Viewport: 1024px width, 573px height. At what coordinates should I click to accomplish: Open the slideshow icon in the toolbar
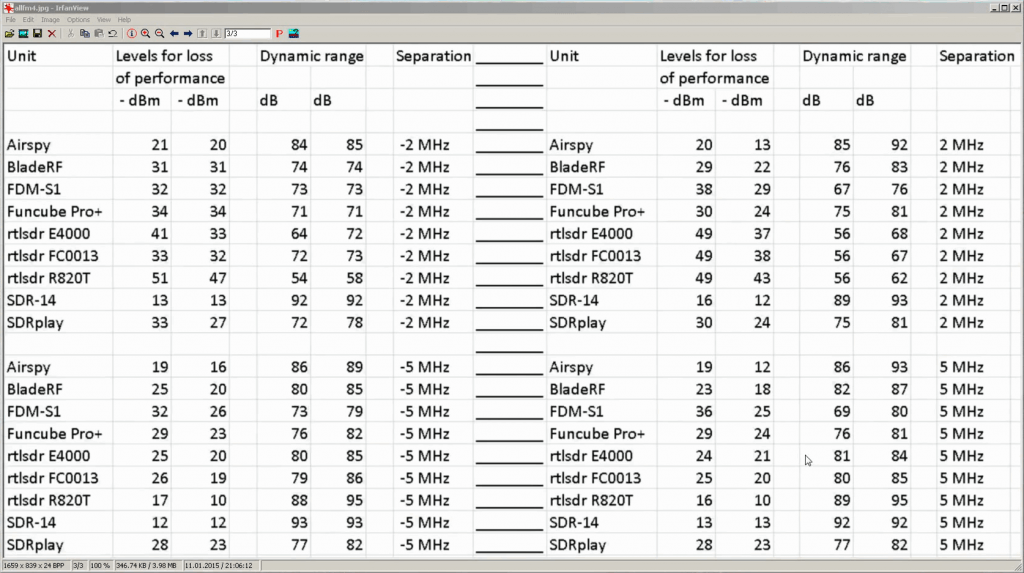point(24,33)
